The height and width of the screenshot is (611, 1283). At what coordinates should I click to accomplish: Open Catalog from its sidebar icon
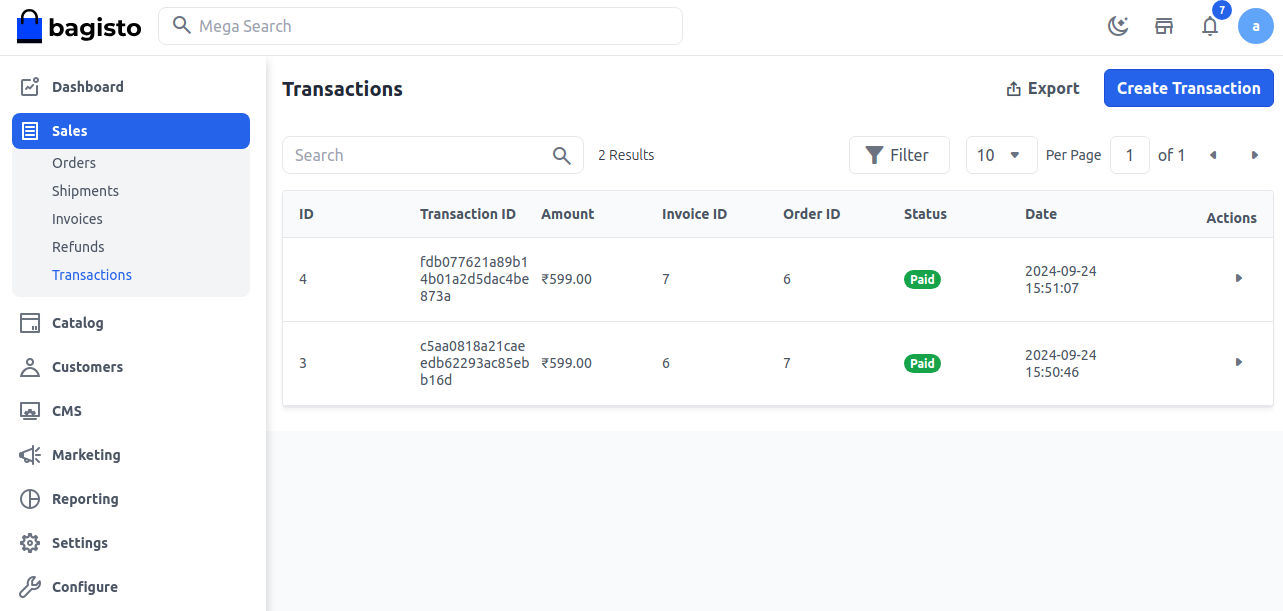click(x=29, y=322)
